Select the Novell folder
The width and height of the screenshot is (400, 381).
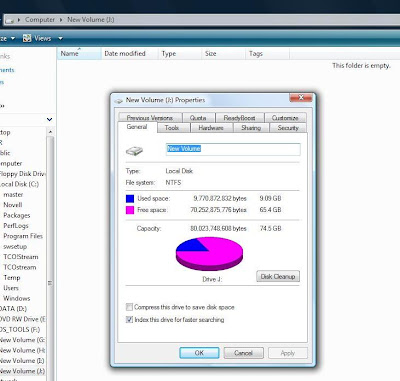pos(13,205)
